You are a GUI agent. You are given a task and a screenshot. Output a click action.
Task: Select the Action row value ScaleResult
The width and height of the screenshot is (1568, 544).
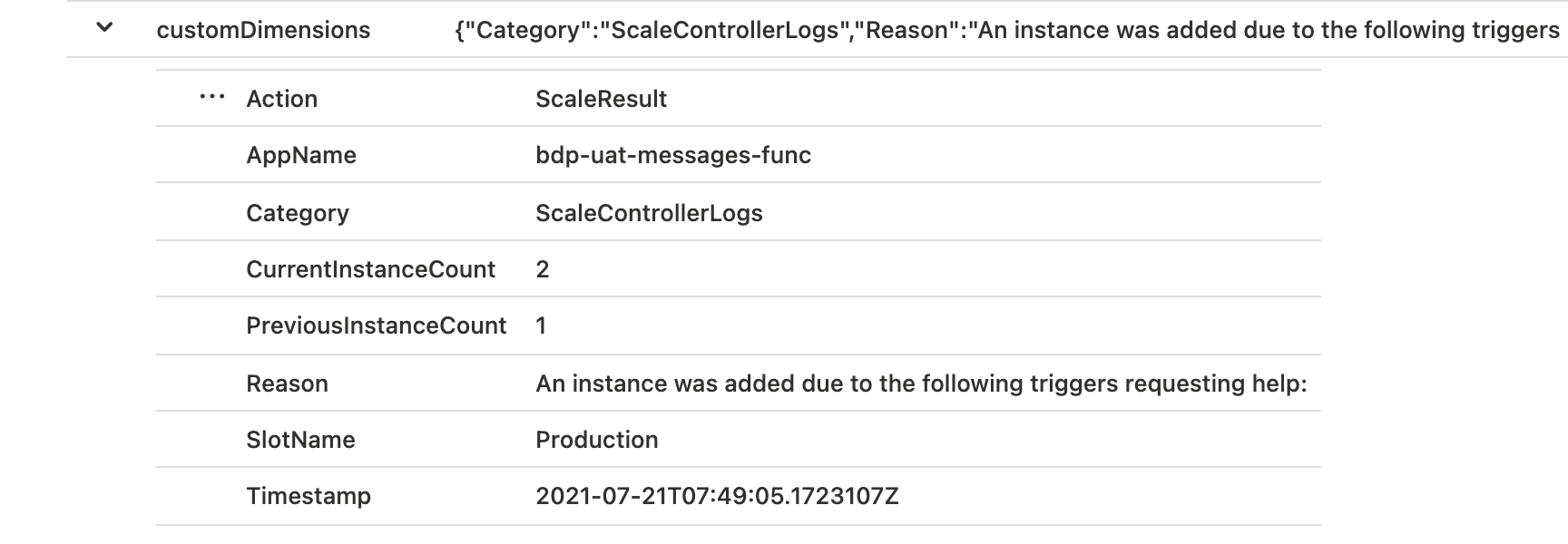[600, 98]
